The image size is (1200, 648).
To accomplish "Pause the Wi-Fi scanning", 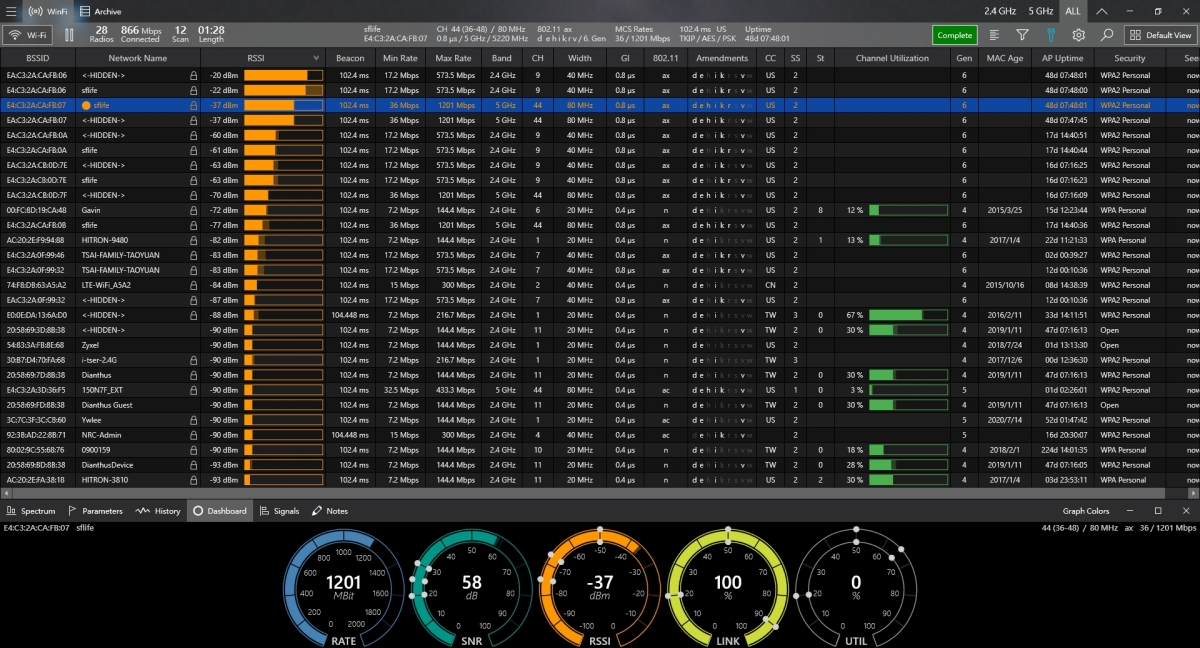I will [x=69, y=35].
